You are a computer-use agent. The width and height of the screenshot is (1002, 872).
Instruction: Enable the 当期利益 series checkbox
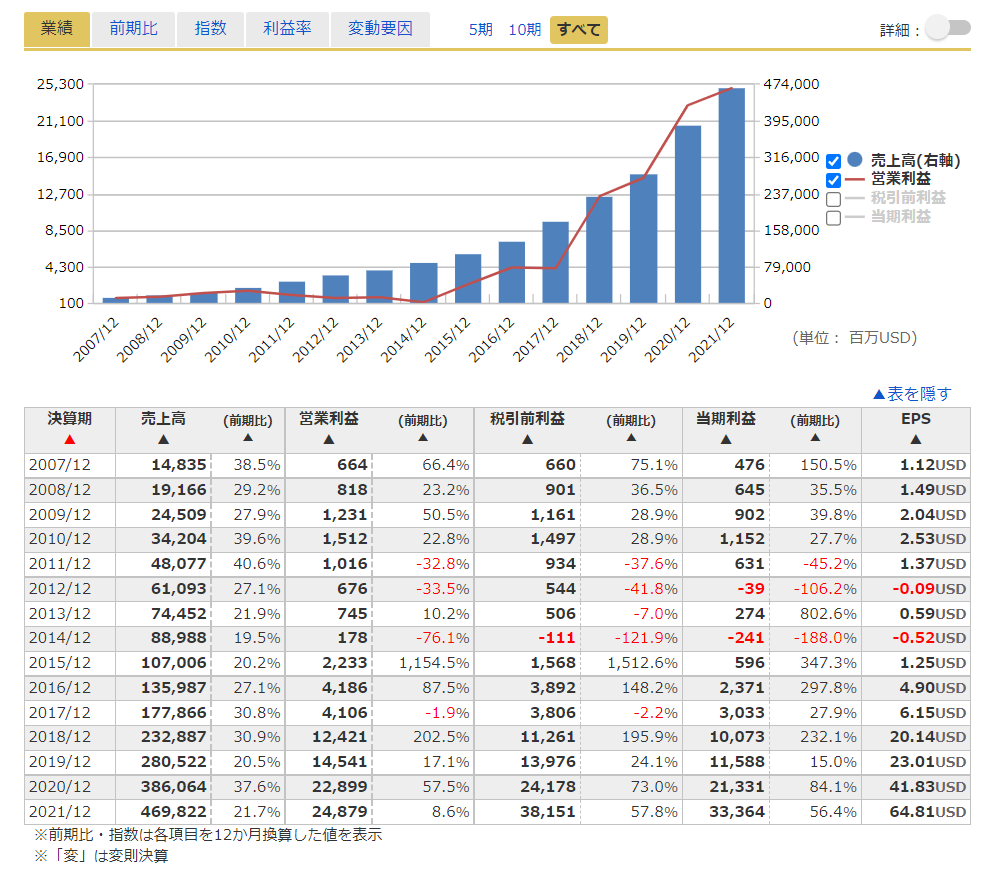(833, 218)
